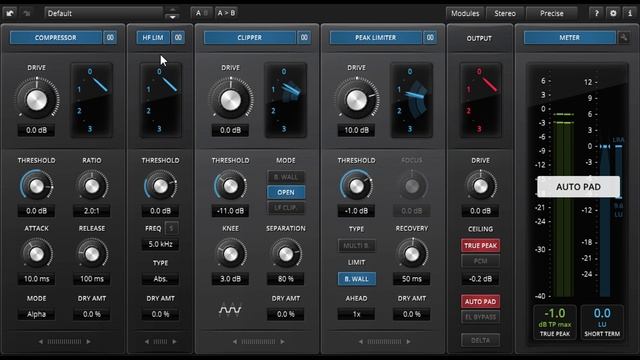The image size is (640, 360).
Task: Enable TRUE PEAK ceiling mode
Action: click(480, 246)
